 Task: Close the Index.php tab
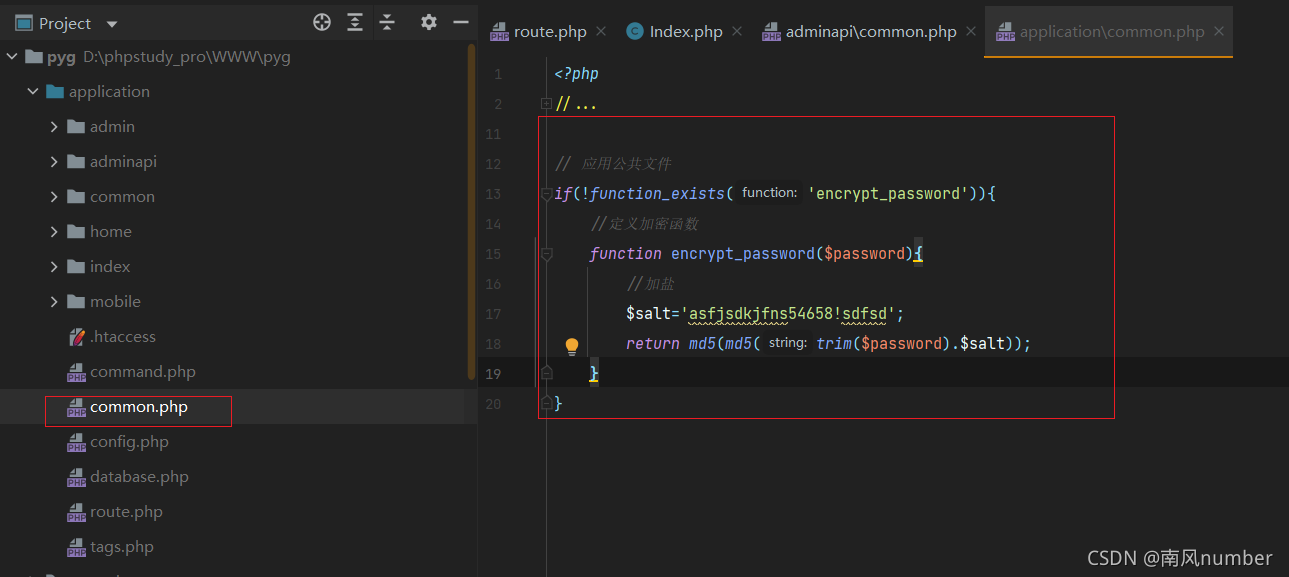(737, 32)
